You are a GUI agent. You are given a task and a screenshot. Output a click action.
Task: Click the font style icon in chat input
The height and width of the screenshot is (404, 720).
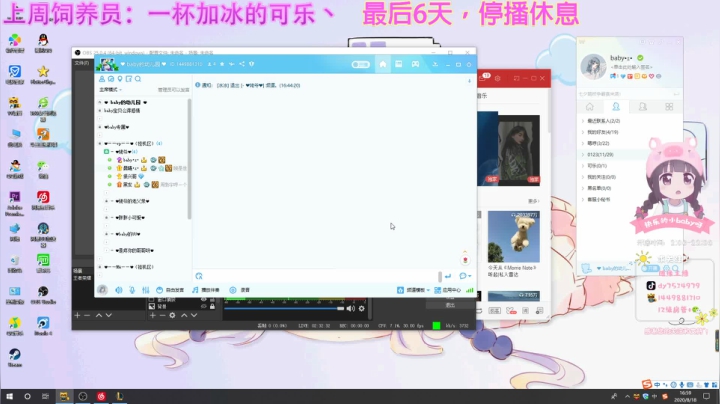pyautogui.click(x=199, y=276)
